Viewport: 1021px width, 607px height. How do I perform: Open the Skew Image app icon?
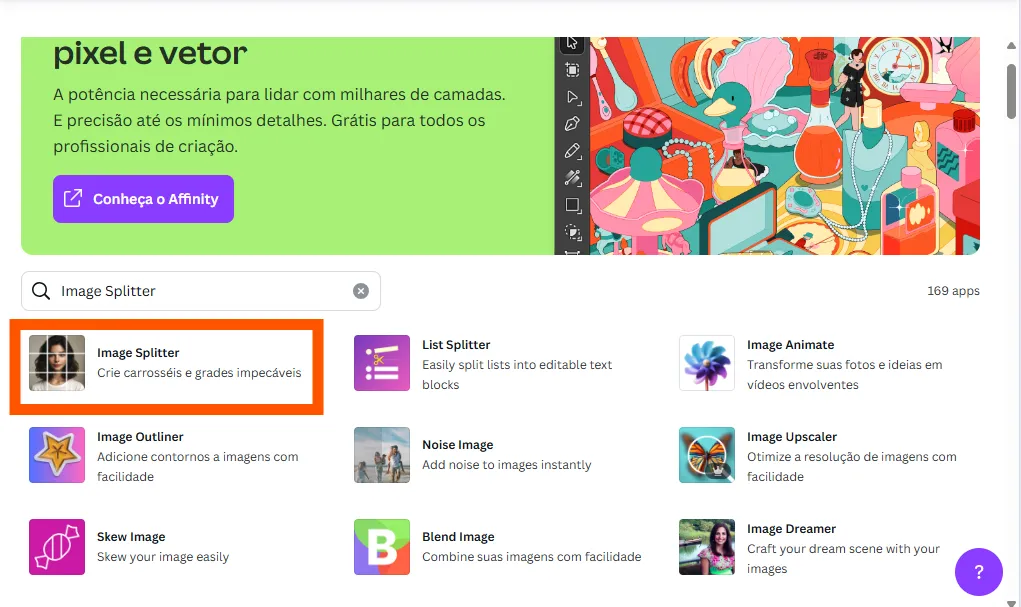point(57,547)
